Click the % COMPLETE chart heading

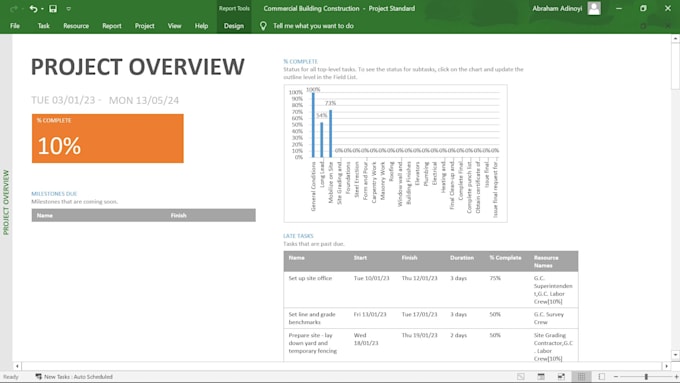click(301, 62)
